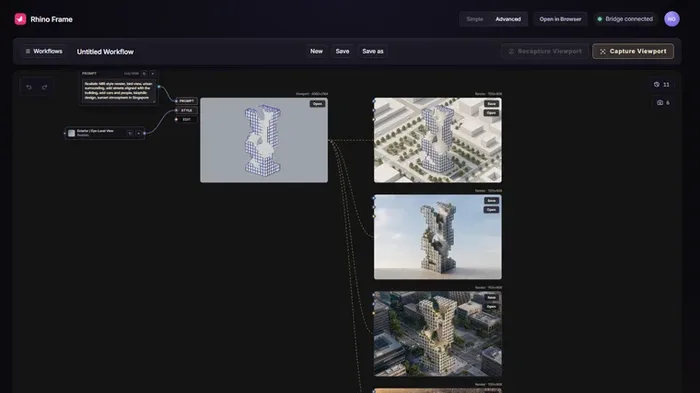Click the STYLE input port label
The height and width of the screenshot is (393, 700).
tap(187, 110)
